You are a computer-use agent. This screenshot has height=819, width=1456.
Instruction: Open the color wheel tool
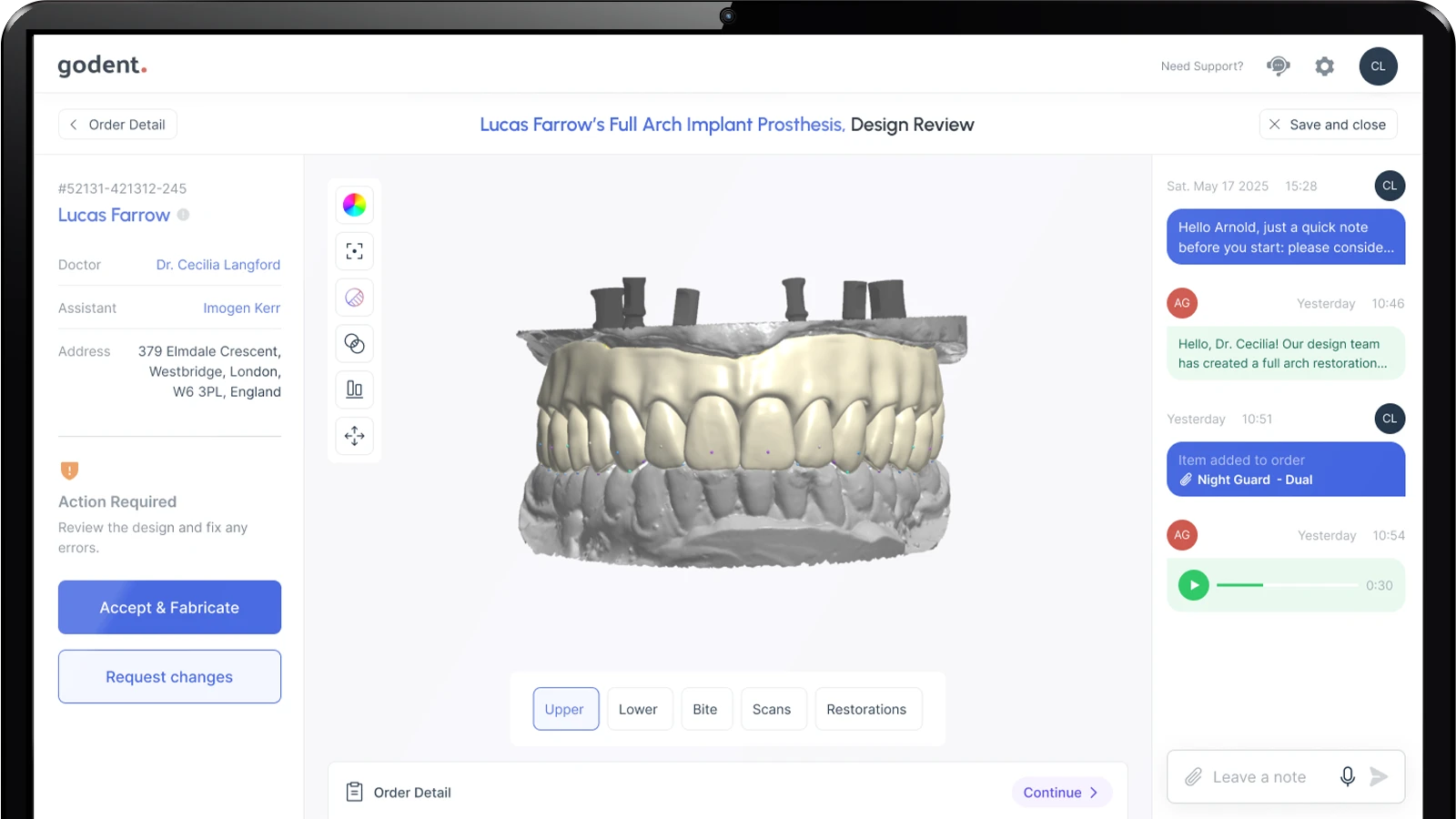(x=354, y=205)
